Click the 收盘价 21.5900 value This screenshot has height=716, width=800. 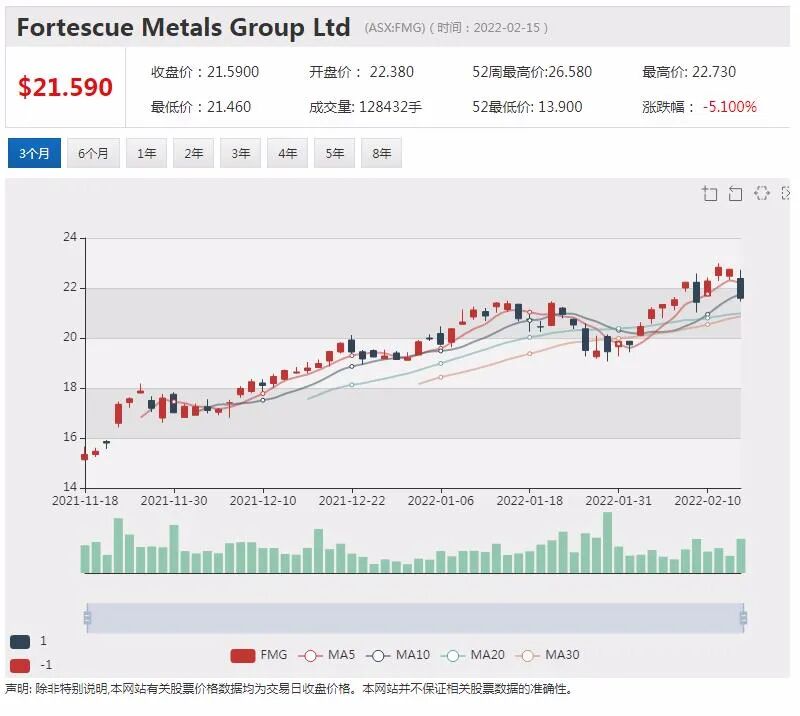205,72
